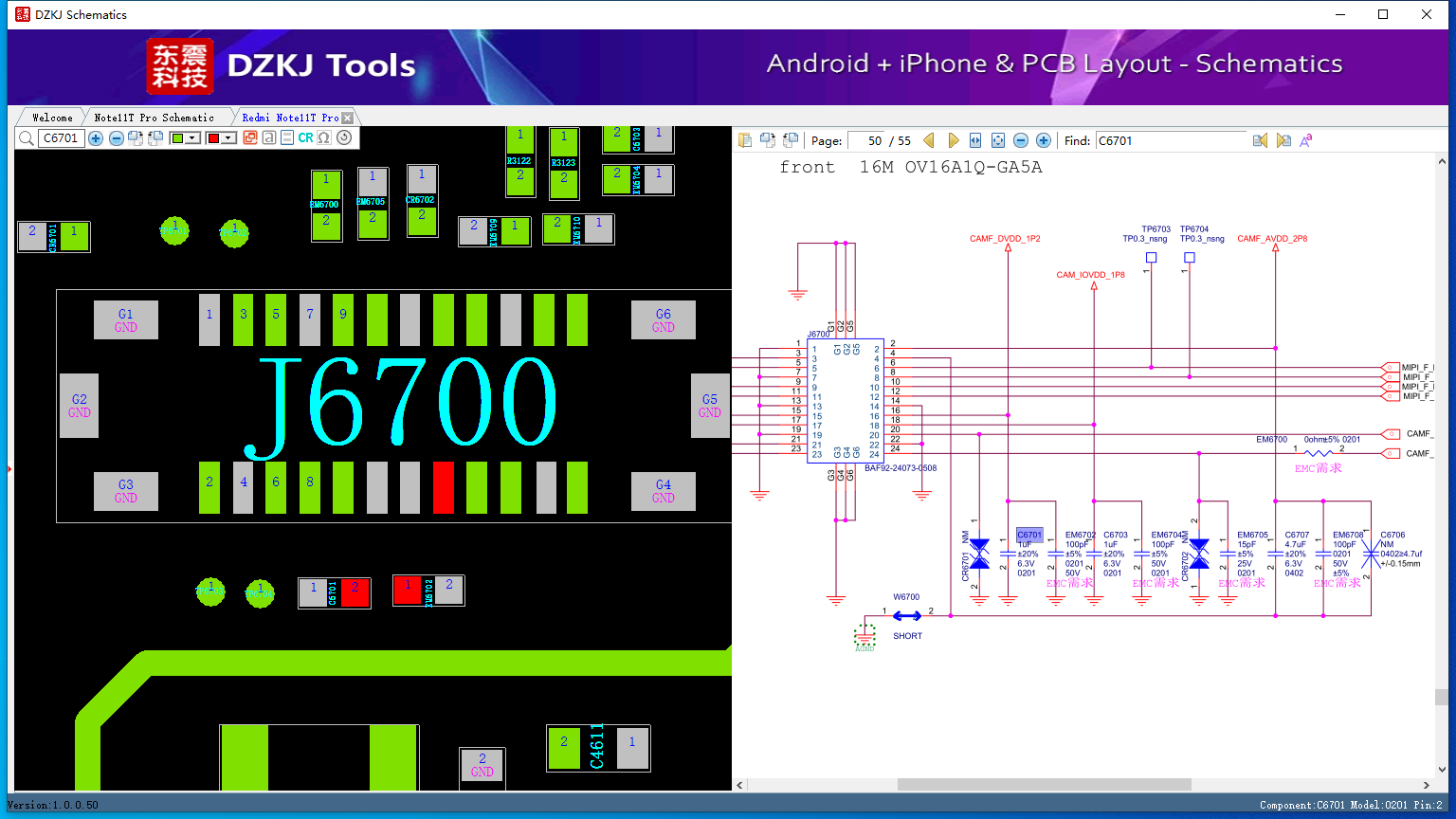Click the omega resistance icon
1456x819 pixels.
(324, 138)
